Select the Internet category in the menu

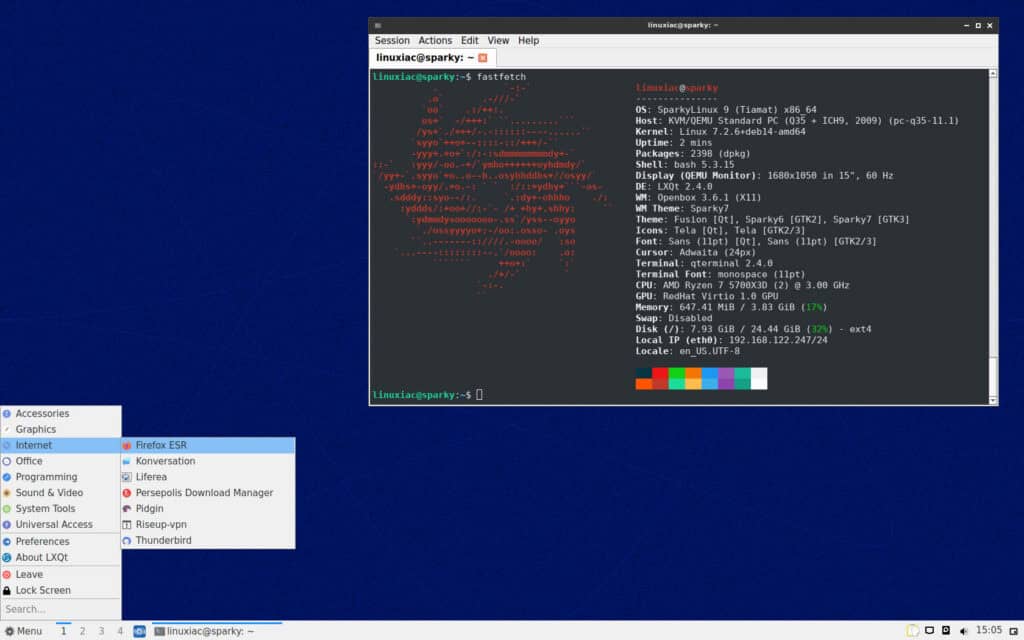coord(61,445)
